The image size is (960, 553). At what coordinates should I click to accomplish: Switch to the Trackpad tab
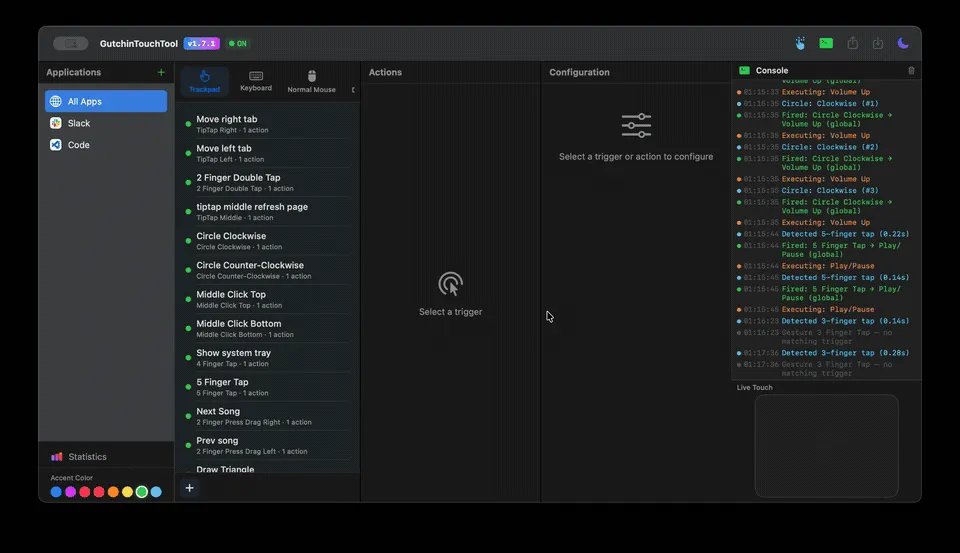tap(204, 81)
